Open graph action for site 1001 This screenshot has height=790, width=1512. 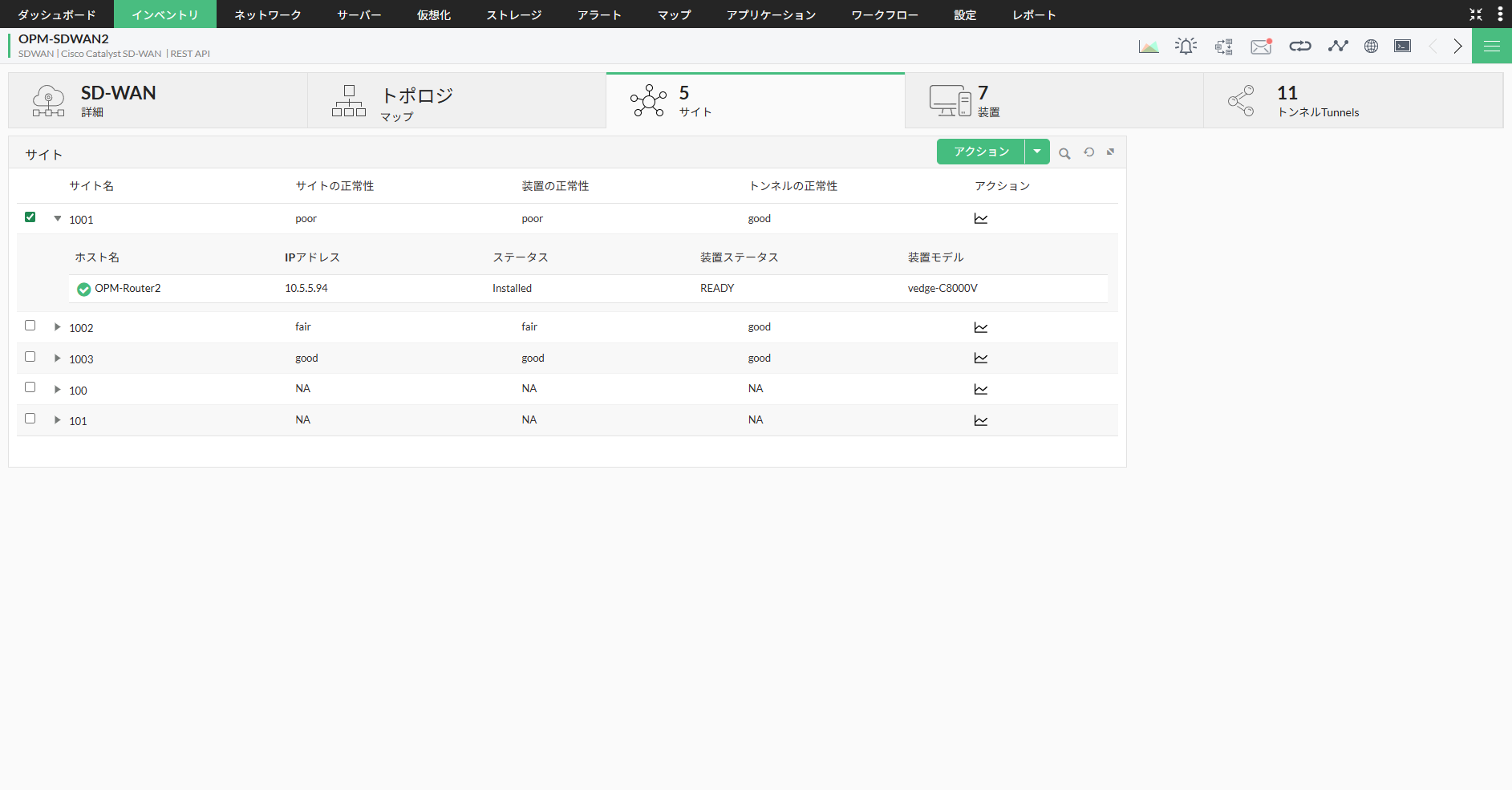(981, 219)
